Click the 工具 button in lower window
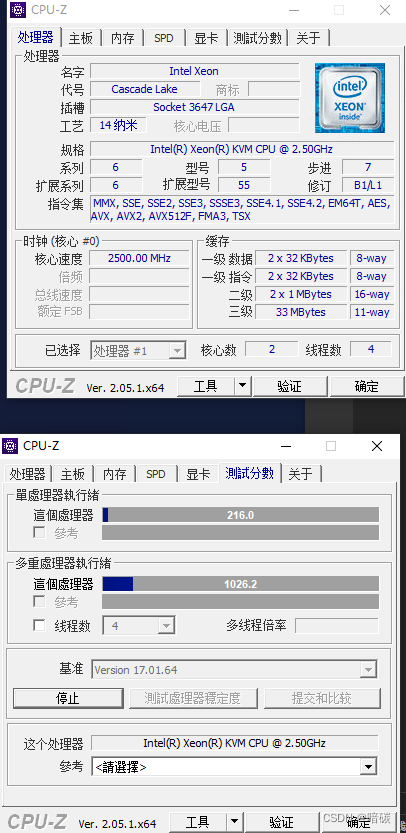 [197, 823]
